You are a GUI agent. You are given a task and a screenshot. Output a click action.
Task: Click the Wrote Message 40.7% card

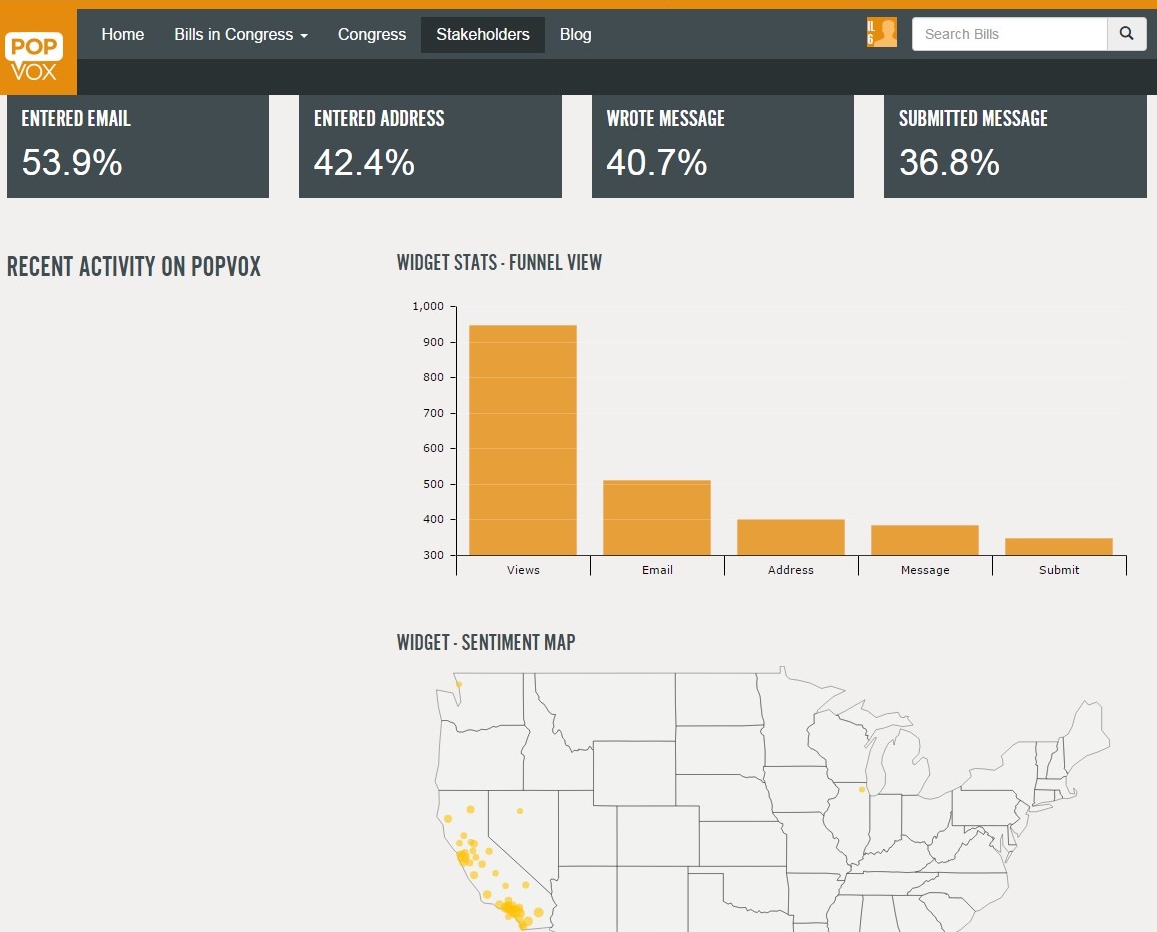tap(722, 146)
